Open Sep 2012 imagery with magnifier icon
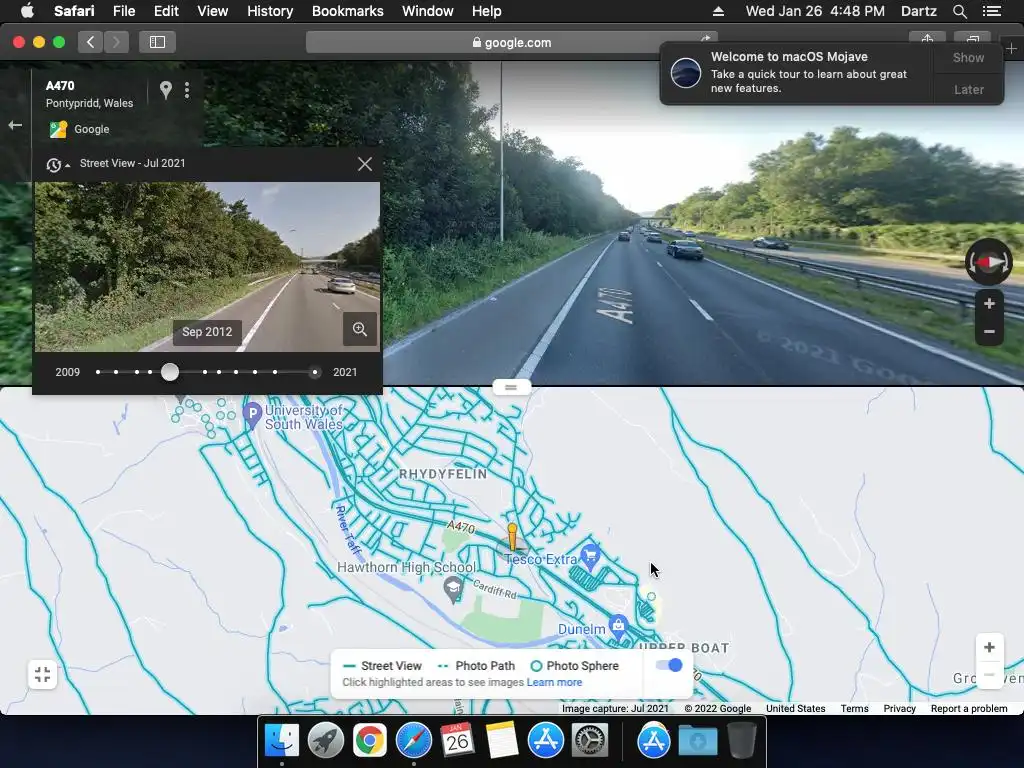The height and width of the screenshot is (768, 1024). (360, 329)
